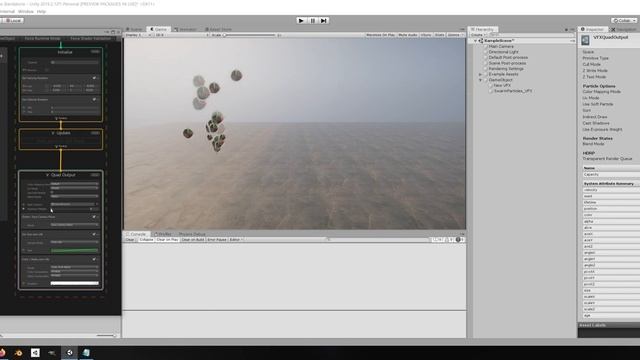Open Firefox from the taskbar
This screenshot has width=640, height=360.
pyautogui.click(x=2, y=353)
